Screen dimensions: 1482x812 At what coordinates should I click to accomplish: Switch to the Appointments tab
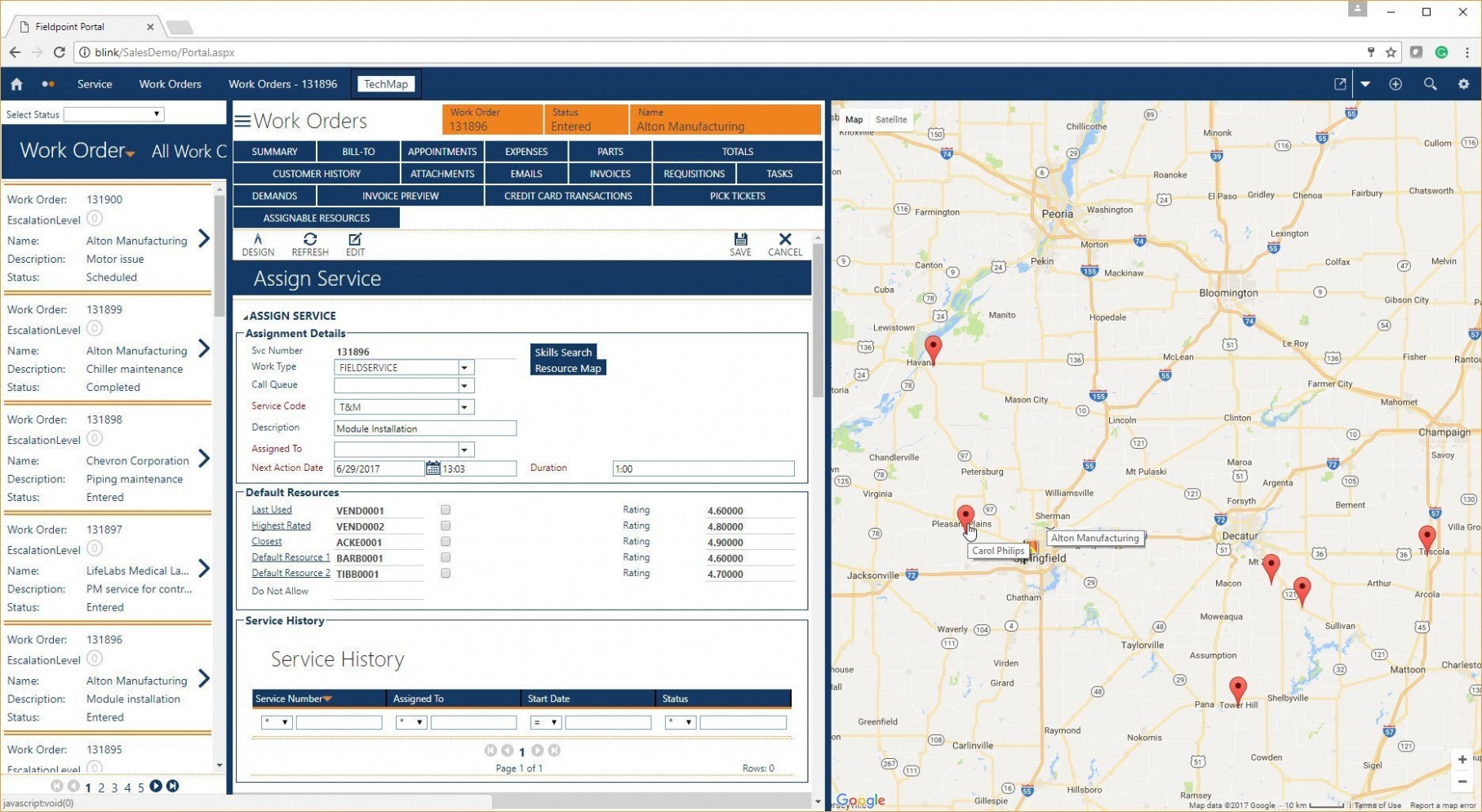(x=441, y=152)
